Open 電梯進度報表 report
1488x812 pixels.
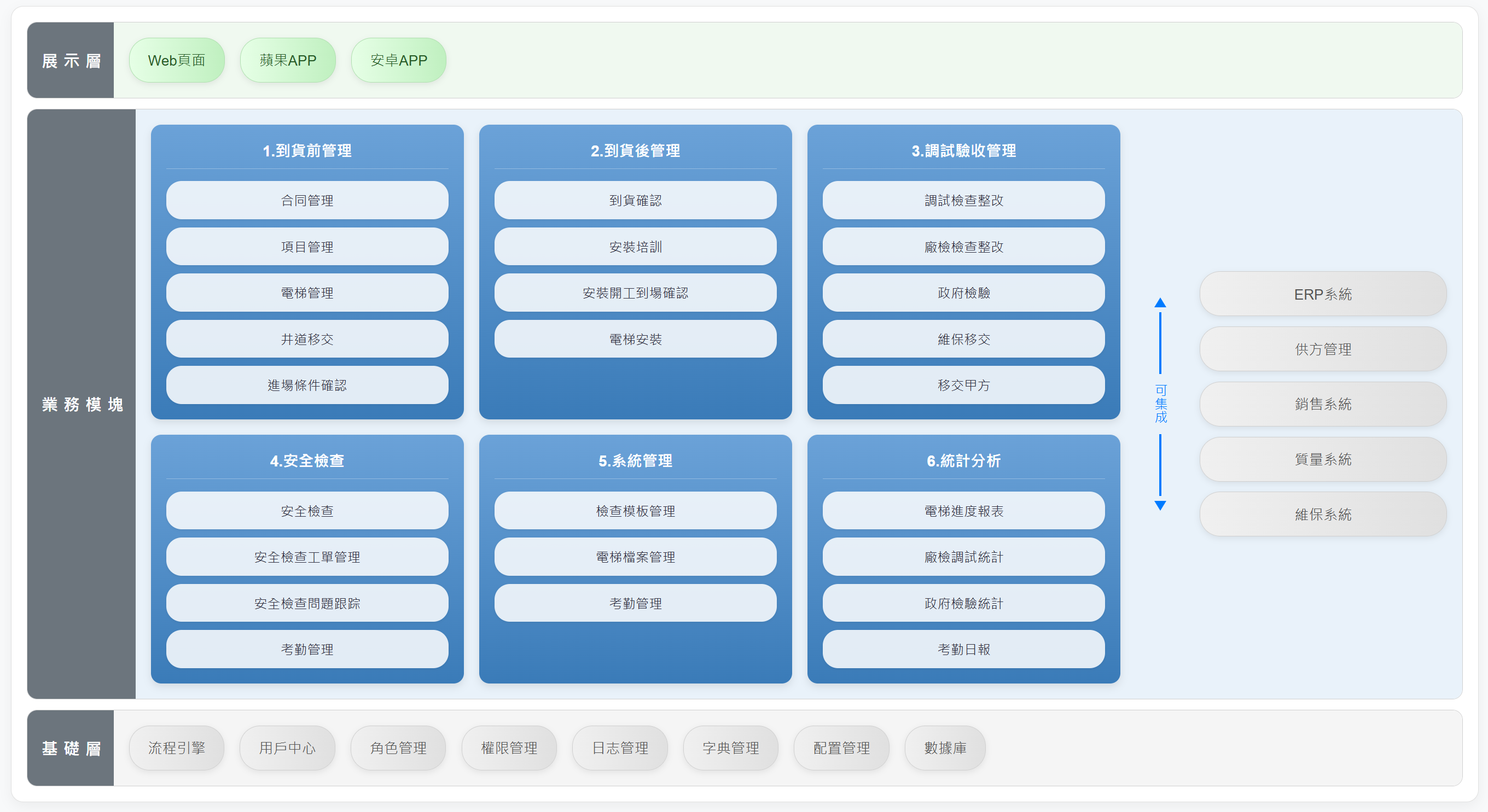963,511
